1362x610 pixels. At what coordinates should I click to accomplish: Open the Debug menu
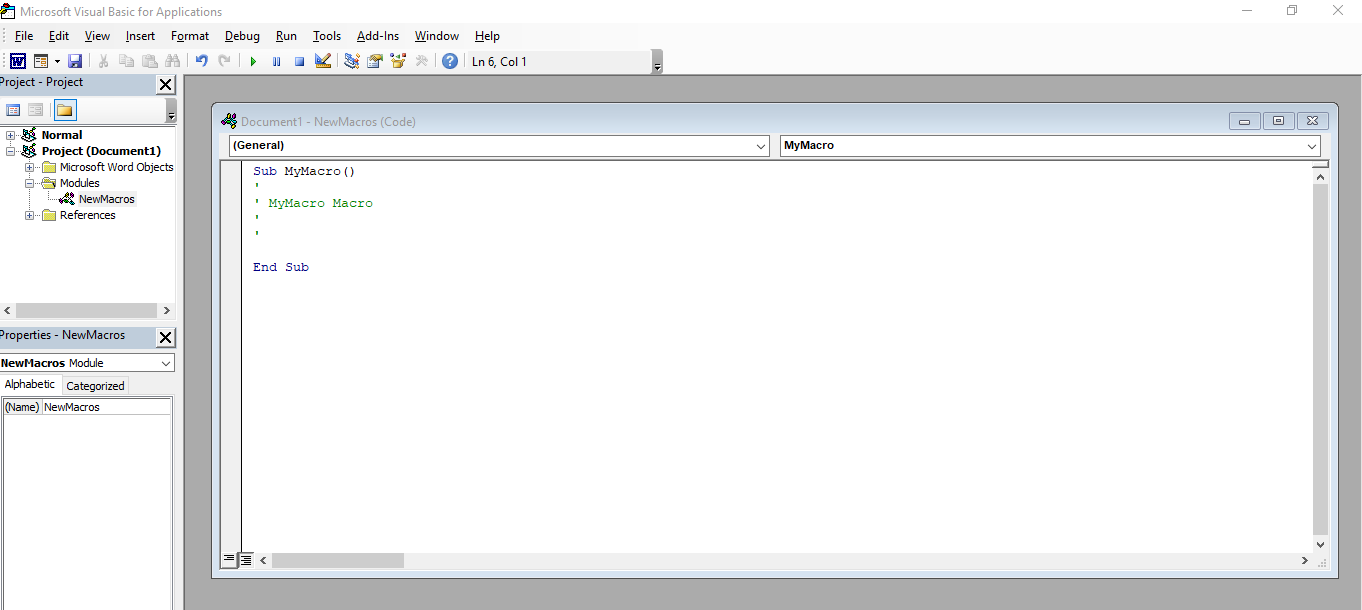[x=242, y=36]
